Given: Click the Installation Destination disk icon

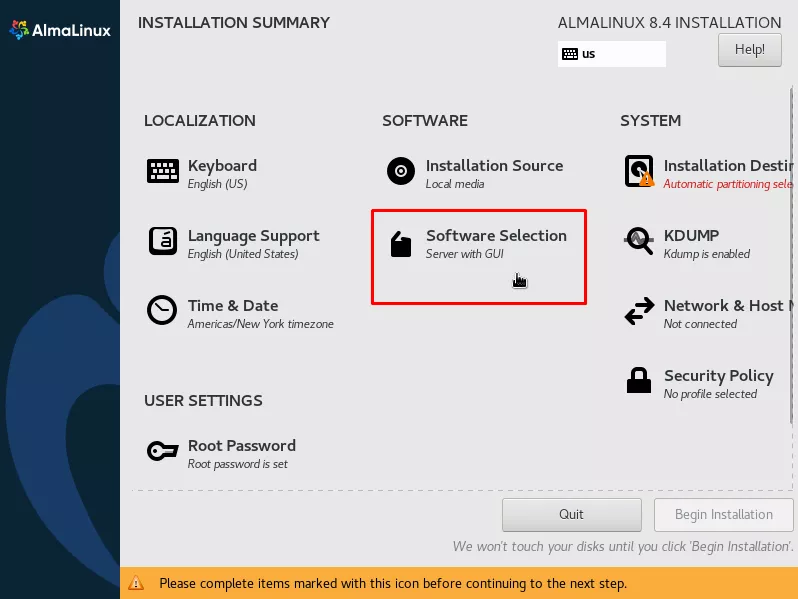Looking at the screenshot, I should coord(639,171).
